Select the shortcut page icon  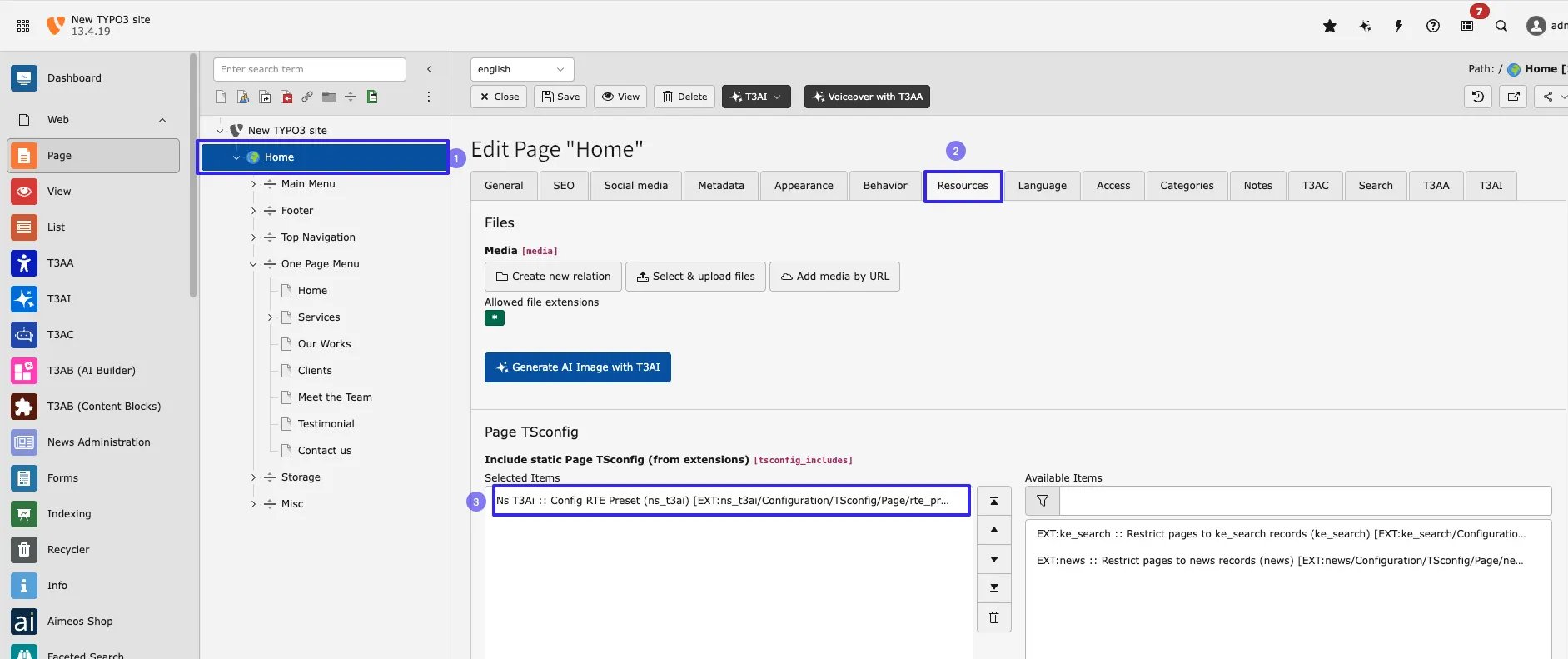tap(265, 97)
